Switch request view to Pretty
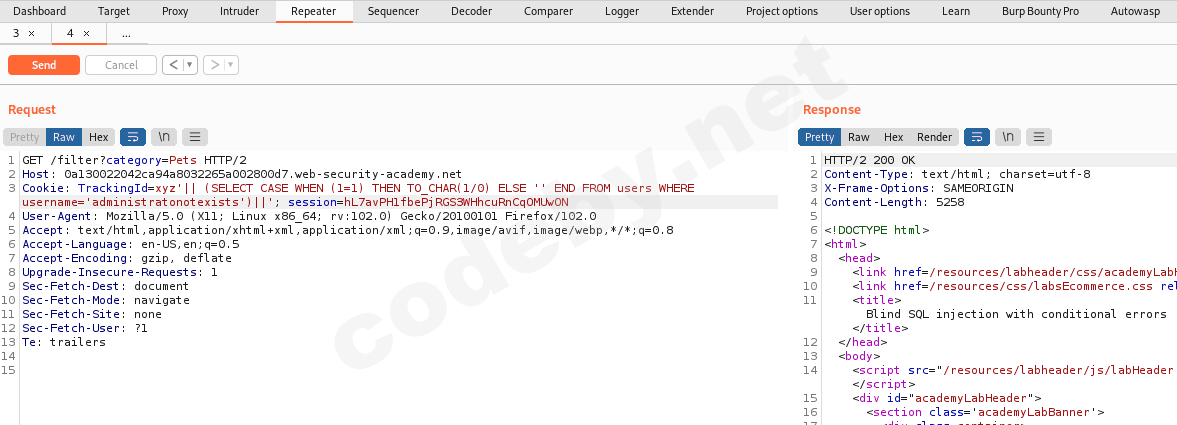The height and width of the screenshot is (425, 1177). coord(25,137)
